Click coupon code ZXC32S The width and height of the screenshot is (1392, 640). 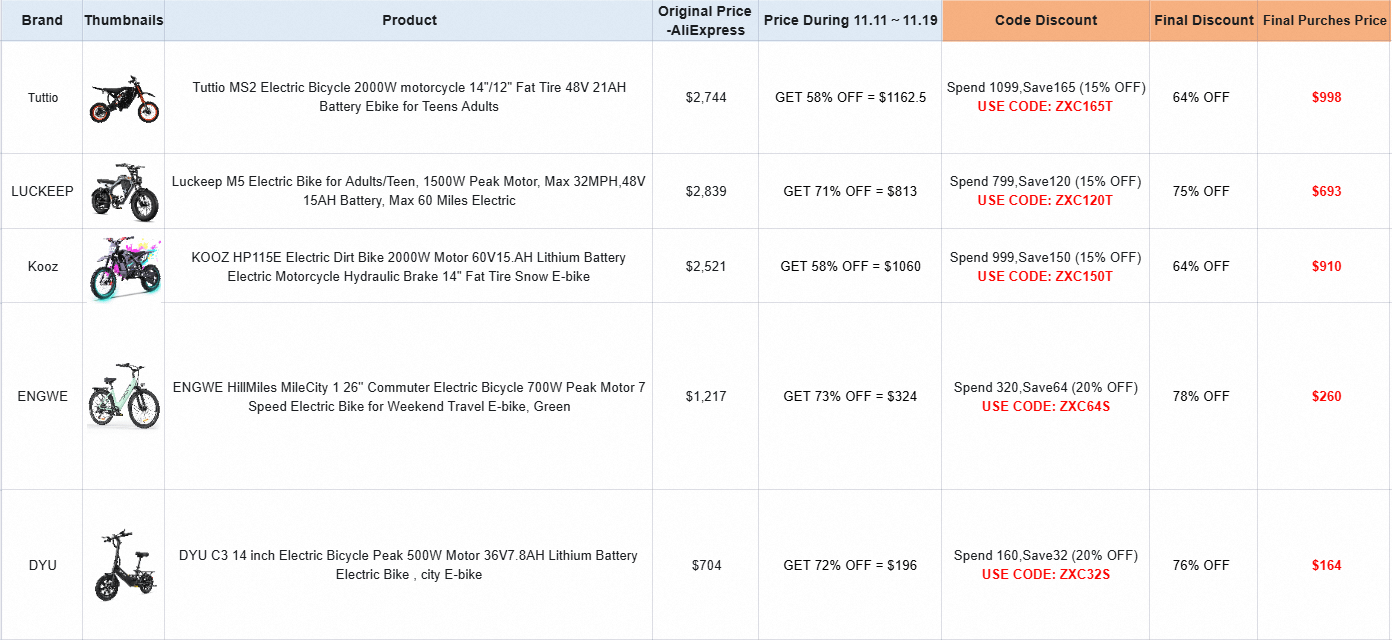tap(1045, 574)
